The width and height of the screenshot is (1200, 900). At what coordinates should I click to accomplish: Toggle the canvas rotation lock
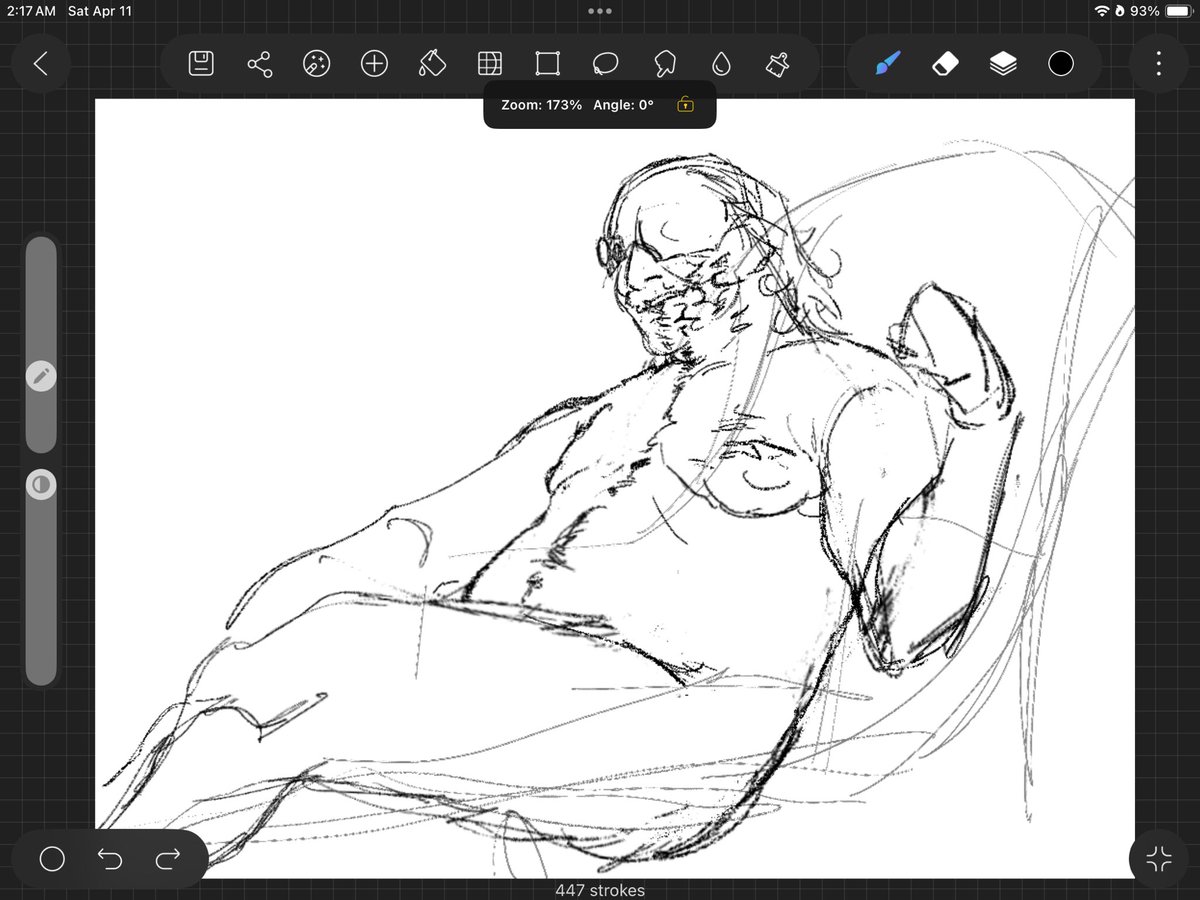click(x=686, y=105)
